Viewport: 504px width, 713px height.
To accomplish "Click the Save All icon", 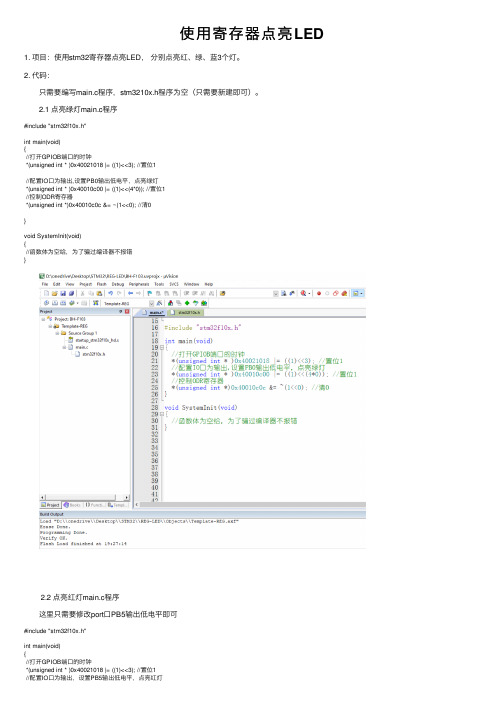I will (x=71, y=293).
